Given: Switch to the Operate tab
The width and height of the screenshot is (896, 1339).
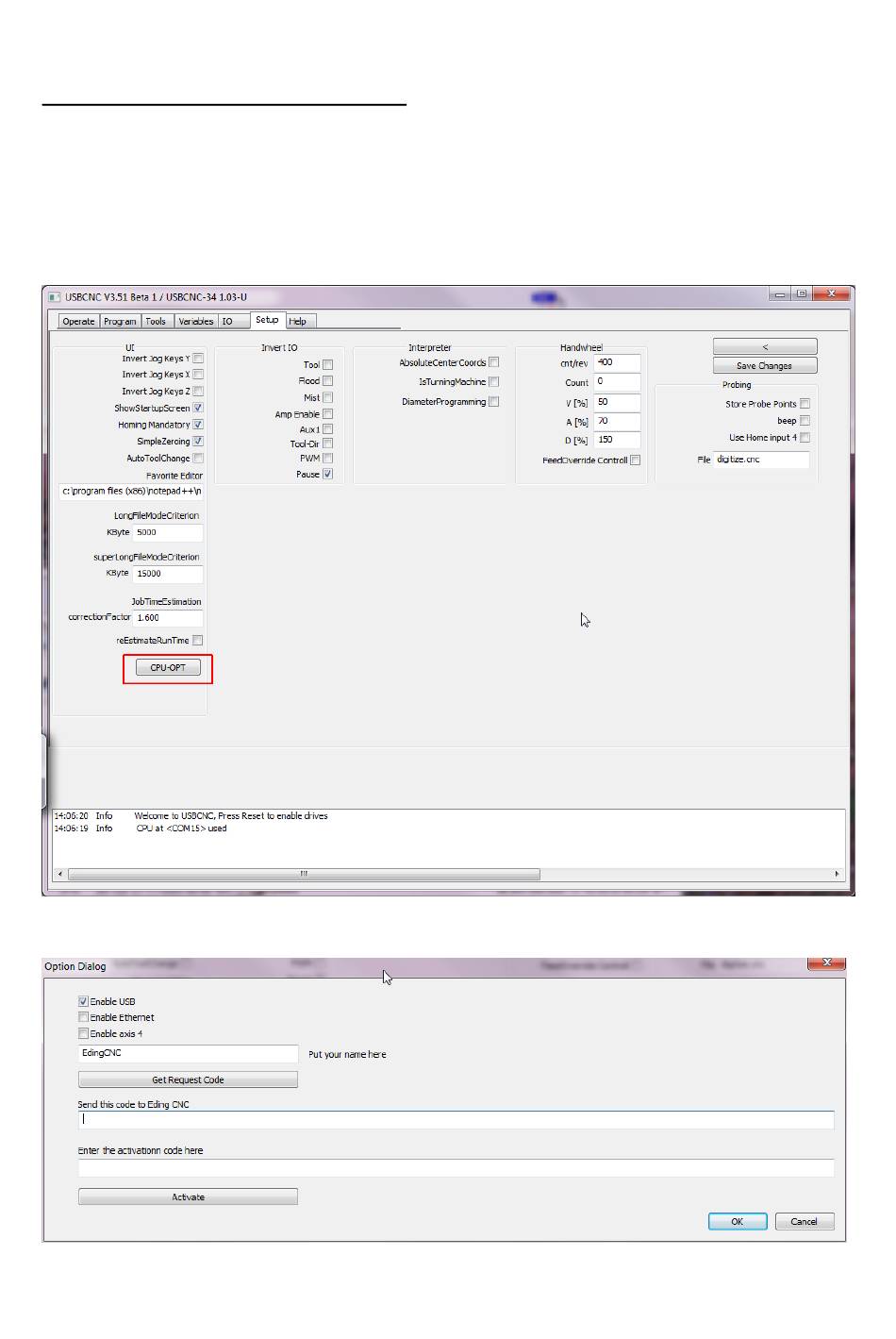Looking at the screenshot, I should [78, 322].
